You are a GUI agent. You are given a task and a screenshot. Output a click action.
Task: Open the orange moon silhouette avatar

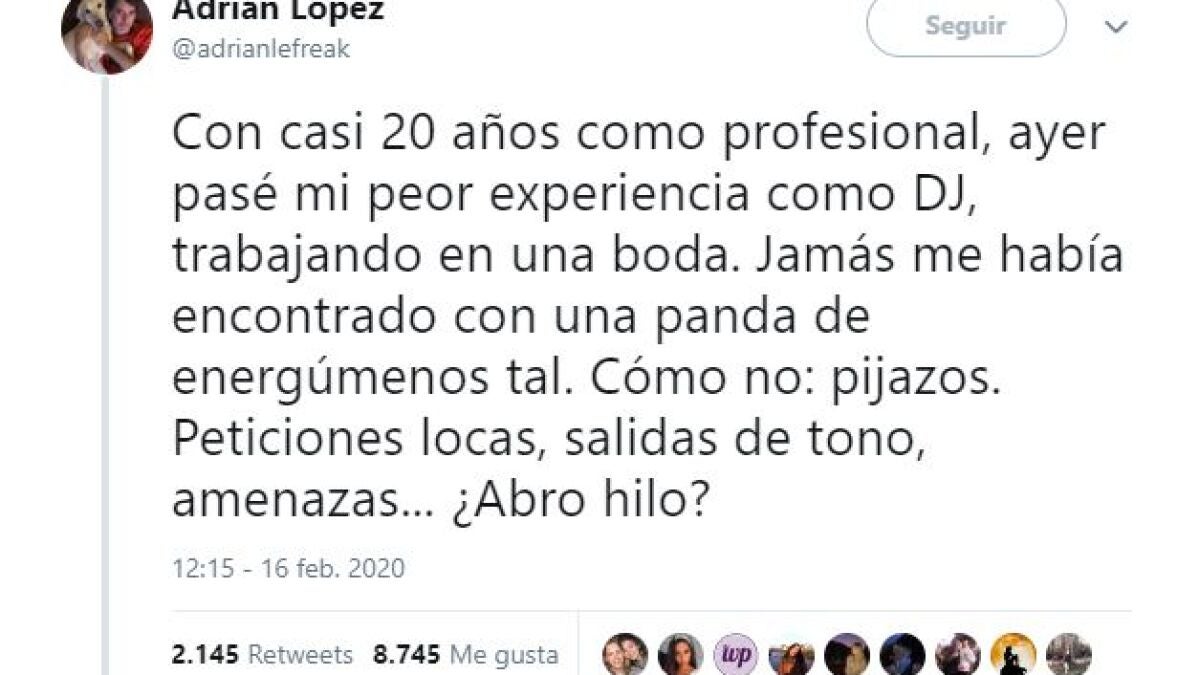(x=1013, y=654)
